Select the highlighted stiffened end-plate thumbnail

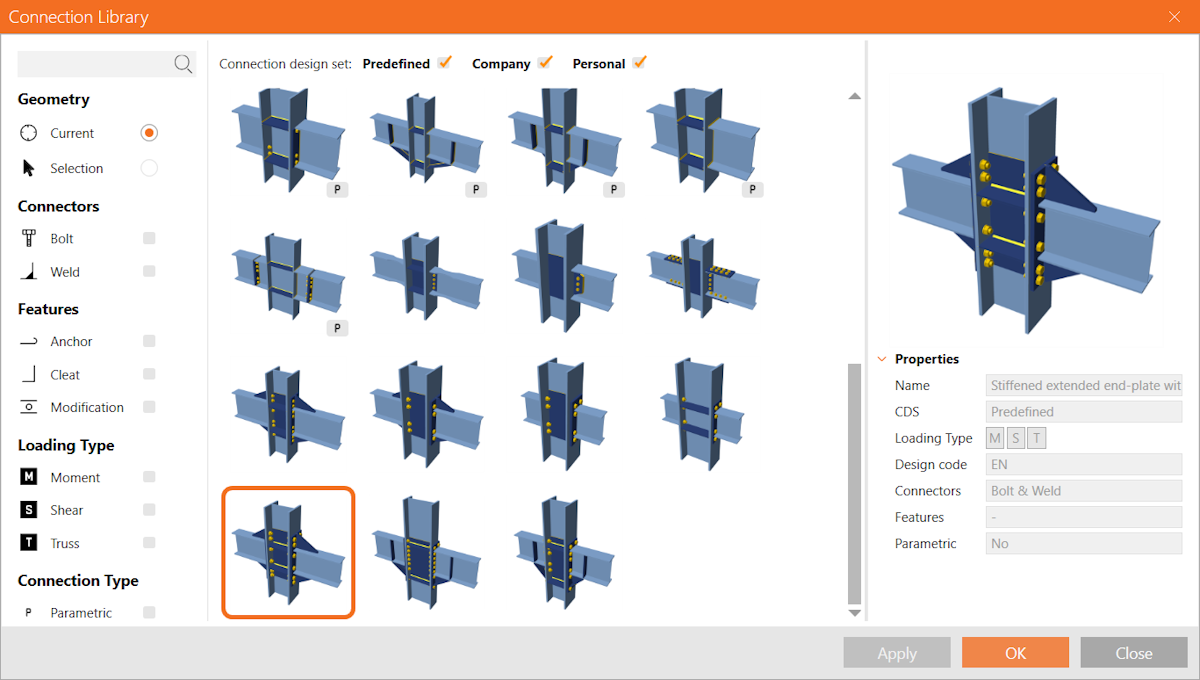click(x=288, y=551)
